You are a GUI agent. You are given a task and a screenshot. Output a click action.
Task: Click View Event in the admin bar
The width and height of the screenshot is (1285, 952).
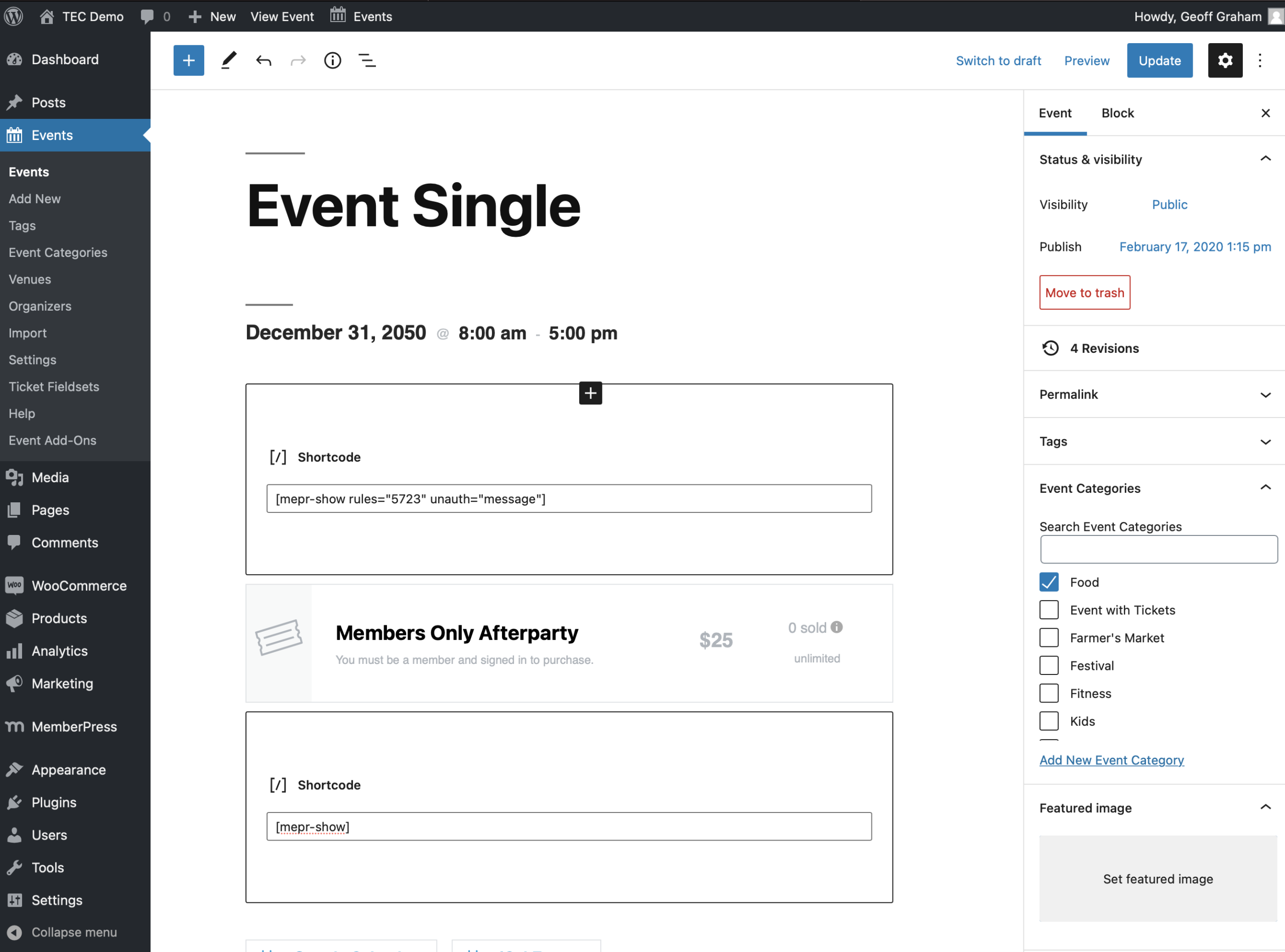[x=283, y=16]
